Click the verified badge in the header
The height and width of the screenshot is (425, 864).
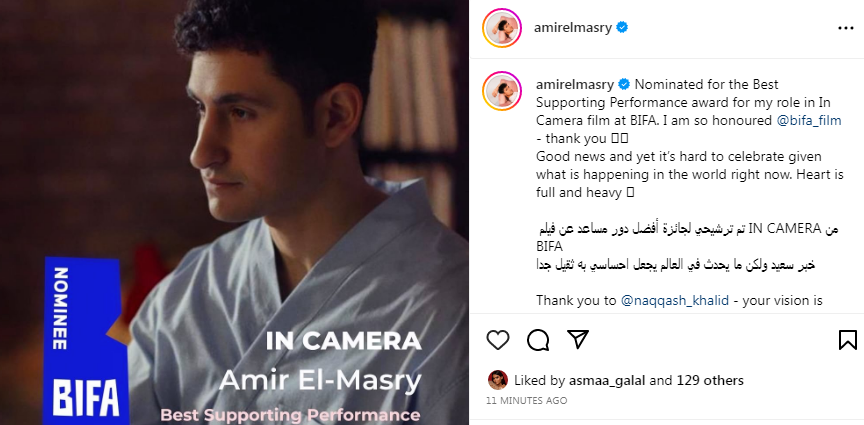(x=622, y=28)
